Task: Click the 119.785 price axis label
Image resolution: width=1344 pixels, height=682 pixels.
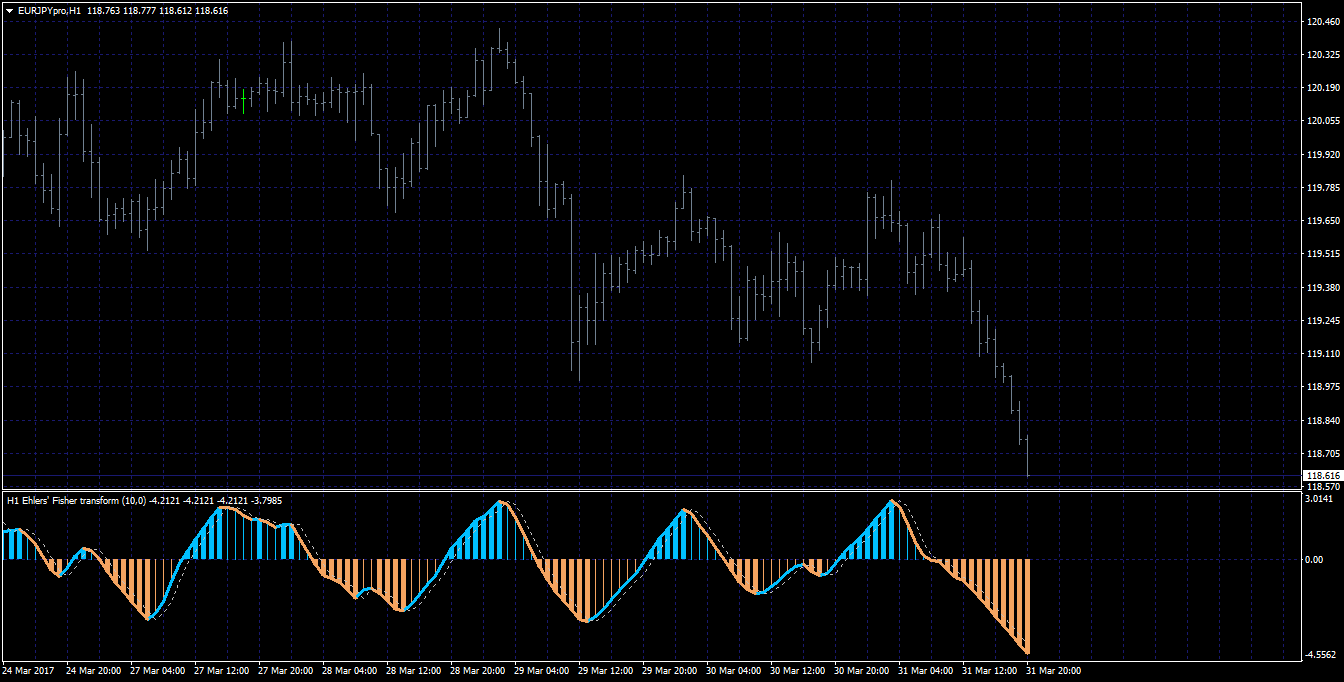Action: (x=1323, y=188)
